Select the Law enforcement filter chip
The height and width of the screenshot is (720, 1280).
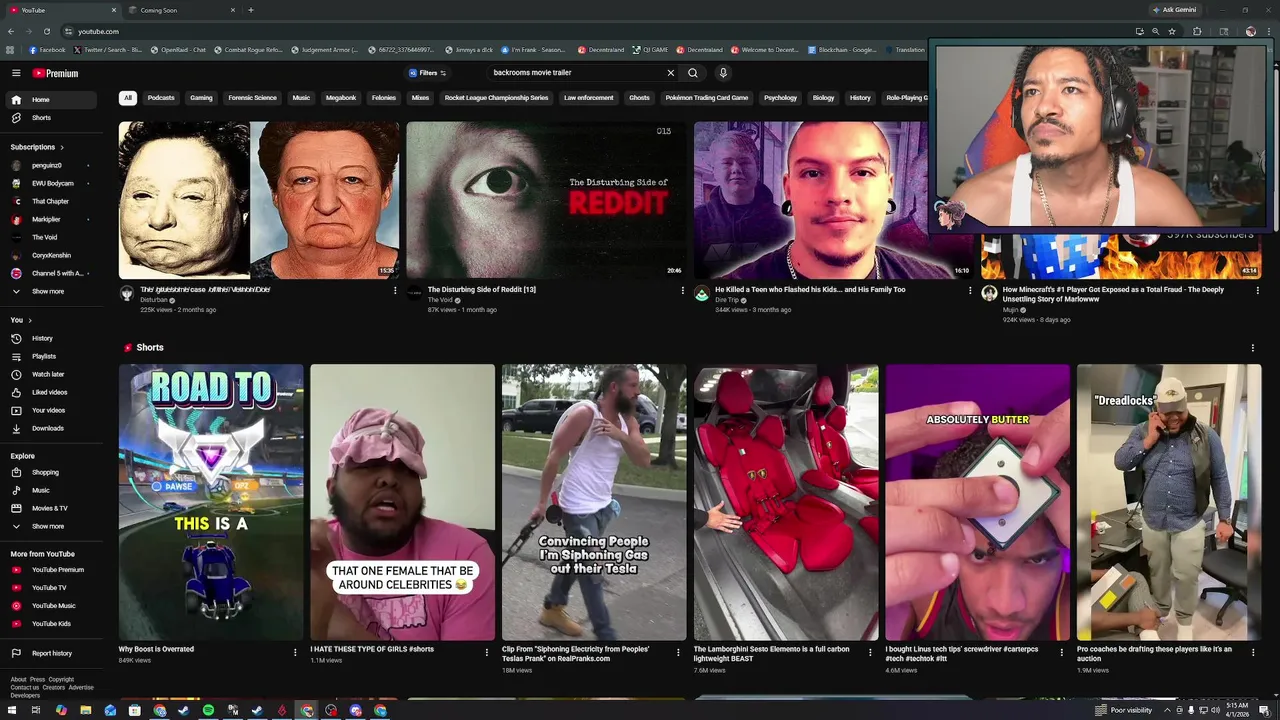click(588, 98)
